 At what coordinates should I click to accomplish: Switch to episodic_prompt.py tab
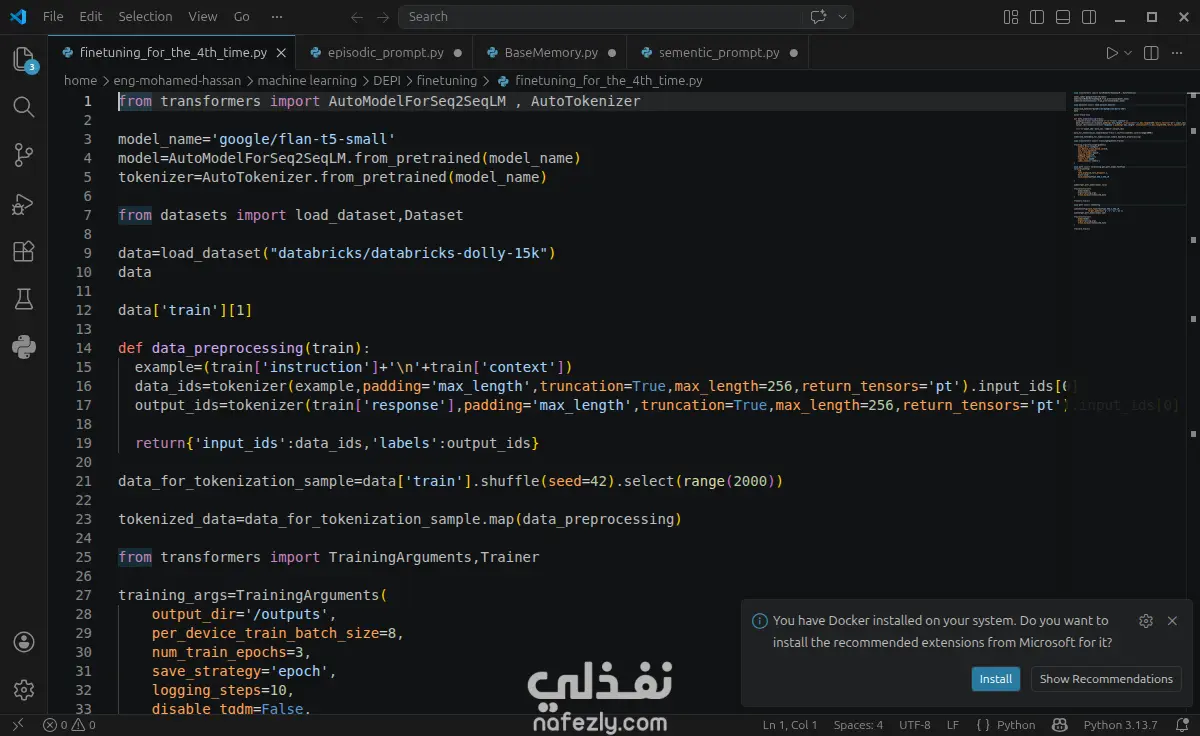[x=385, y=53]
